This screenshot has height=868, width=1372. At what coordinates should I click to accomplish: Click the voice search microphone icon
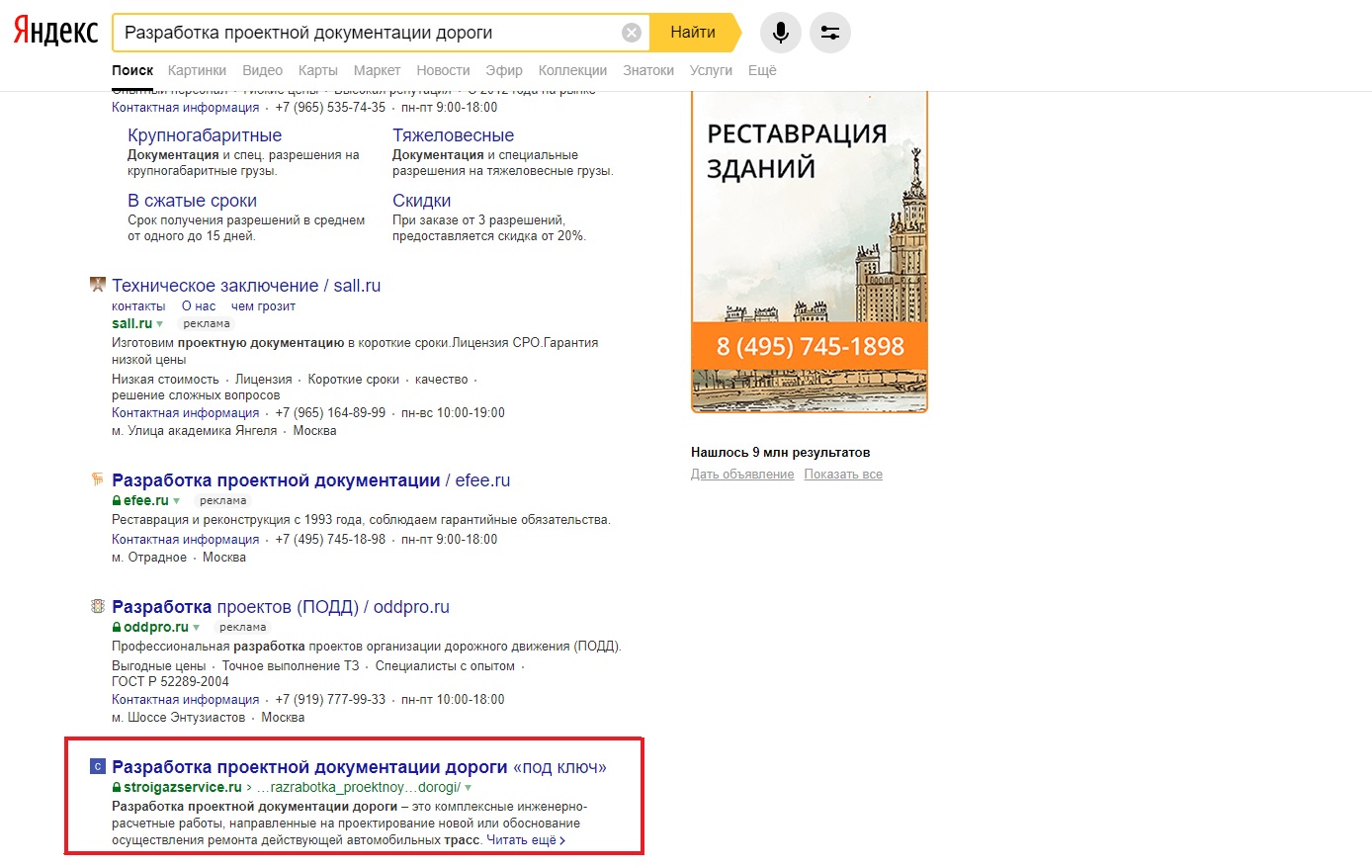(780, 32)
